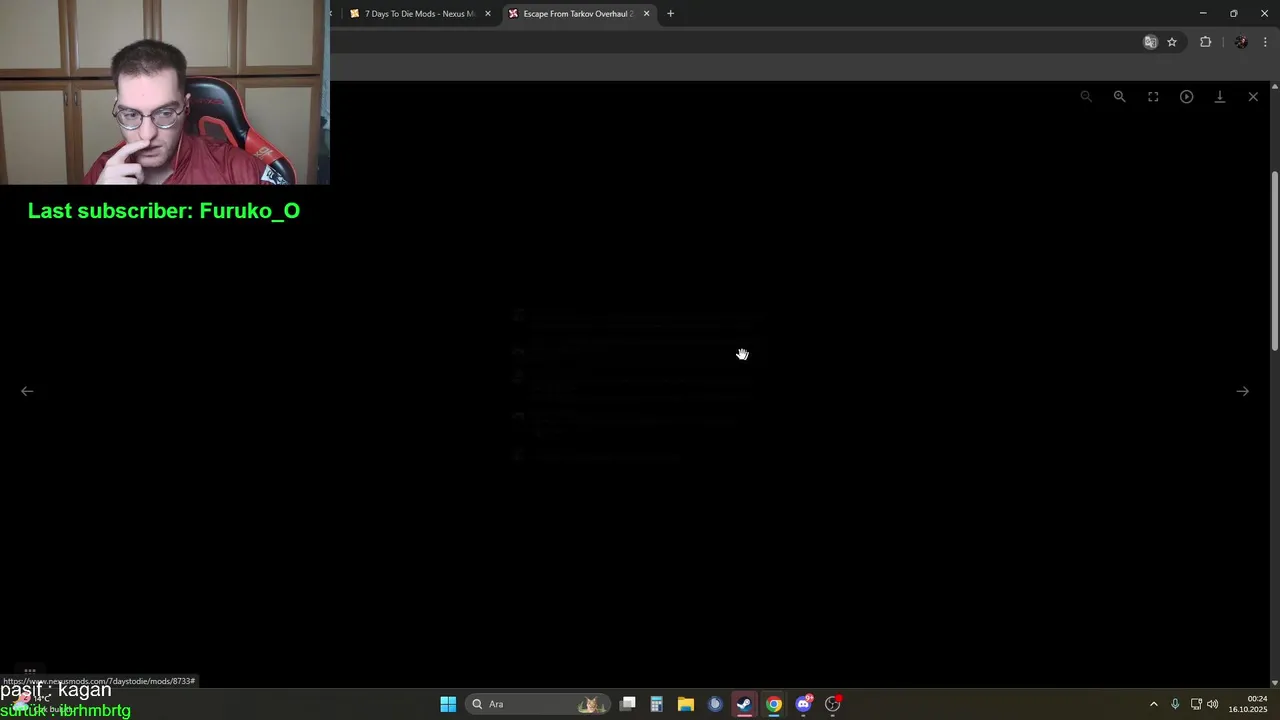
Task: Open Google Chrome from the taskbar
Action: [773, 704]
